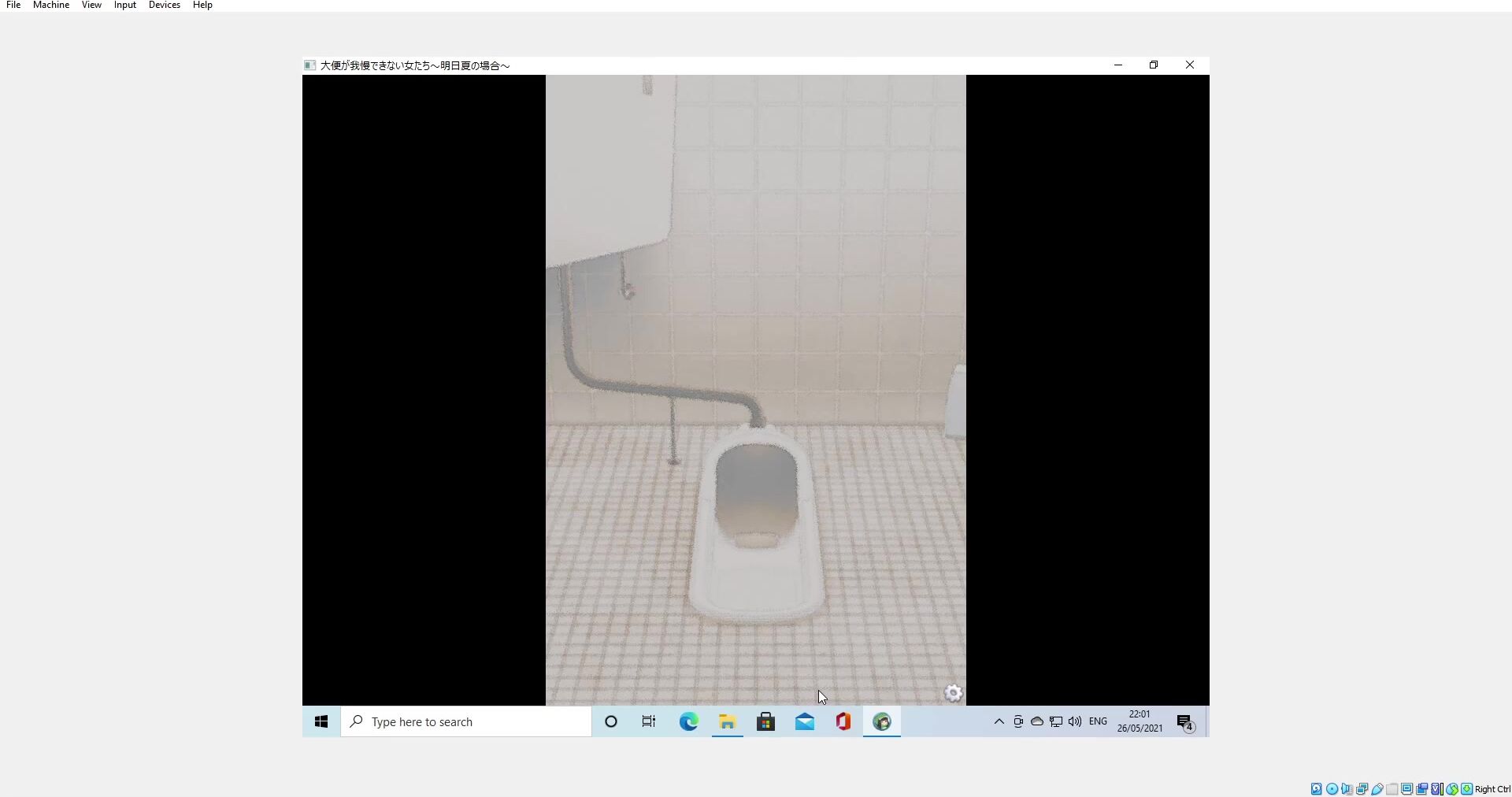Open the Machine menu

pos(51,6)
